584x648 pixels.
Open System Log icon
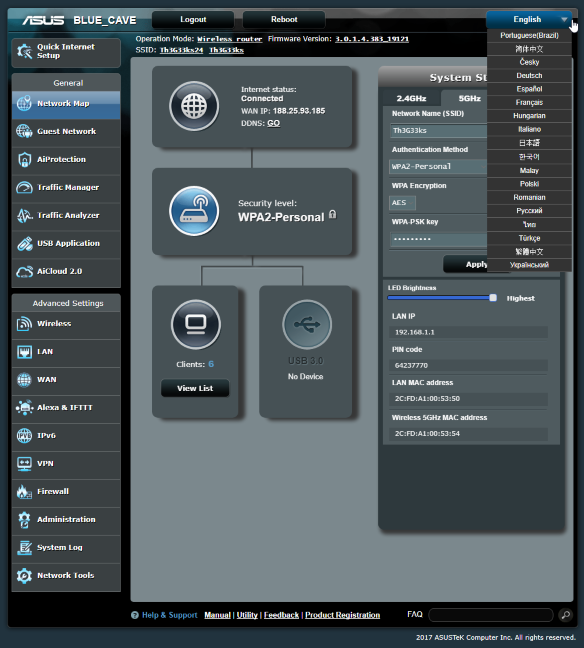(x=24, y=548)
